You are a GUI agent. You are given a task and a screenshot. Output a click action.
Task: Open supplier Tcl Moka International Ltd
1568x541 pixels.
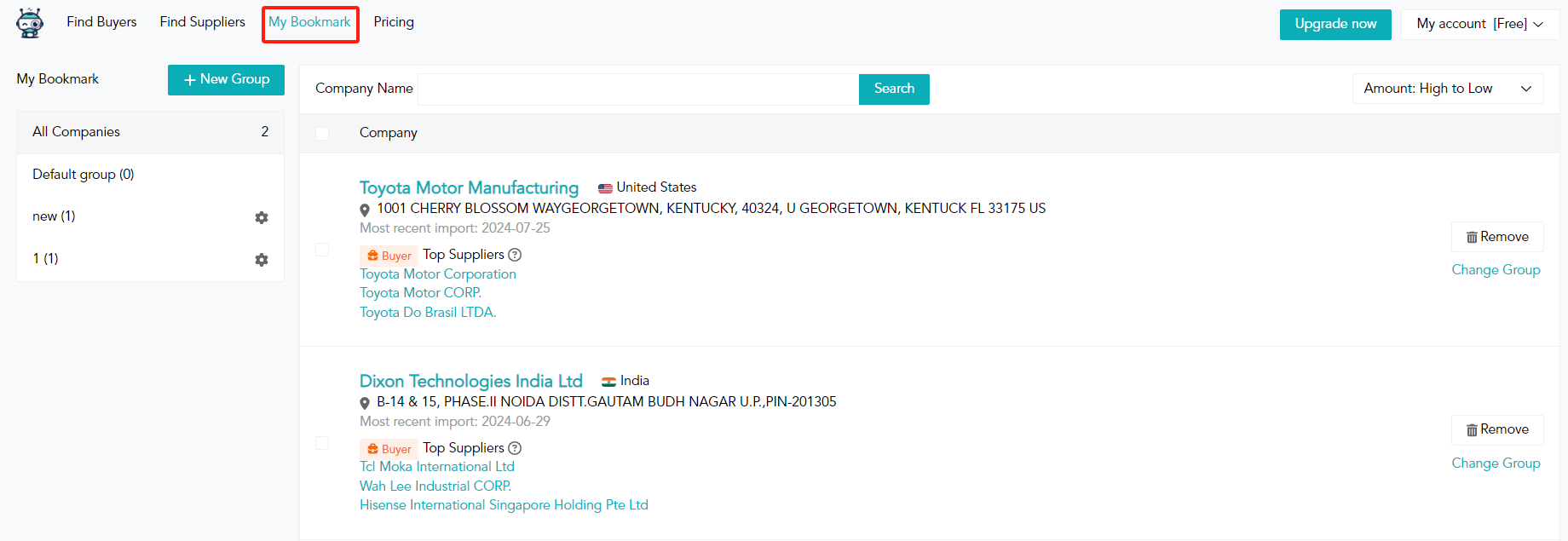pos(437,467)
